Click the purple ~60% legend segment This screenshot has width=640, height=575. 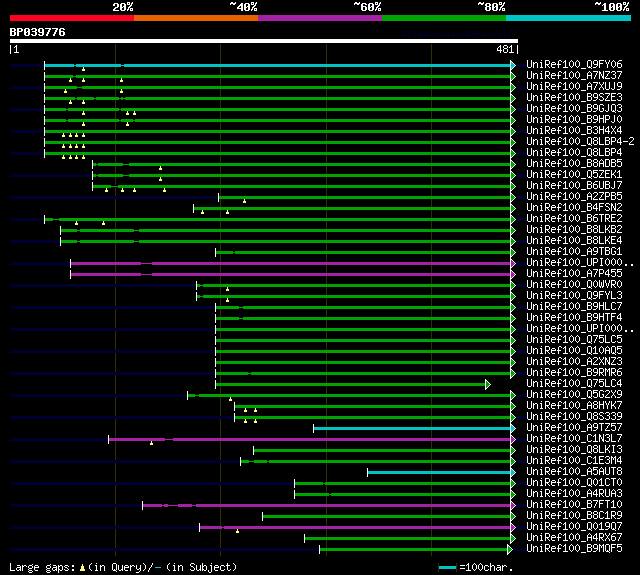coord(320,18)
